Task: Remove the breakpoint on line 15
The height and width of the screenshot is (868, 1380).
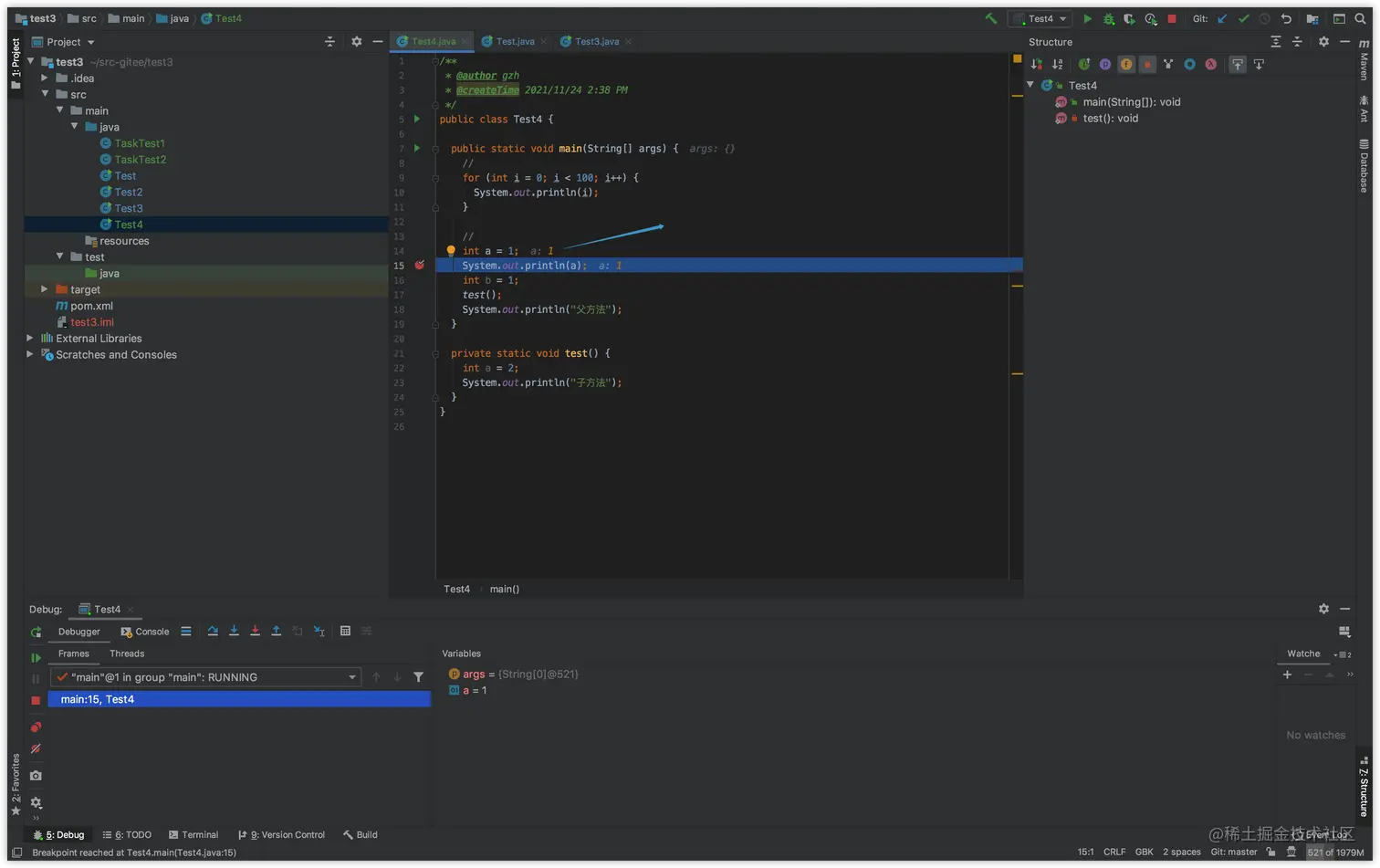Action: coord(420,266)
